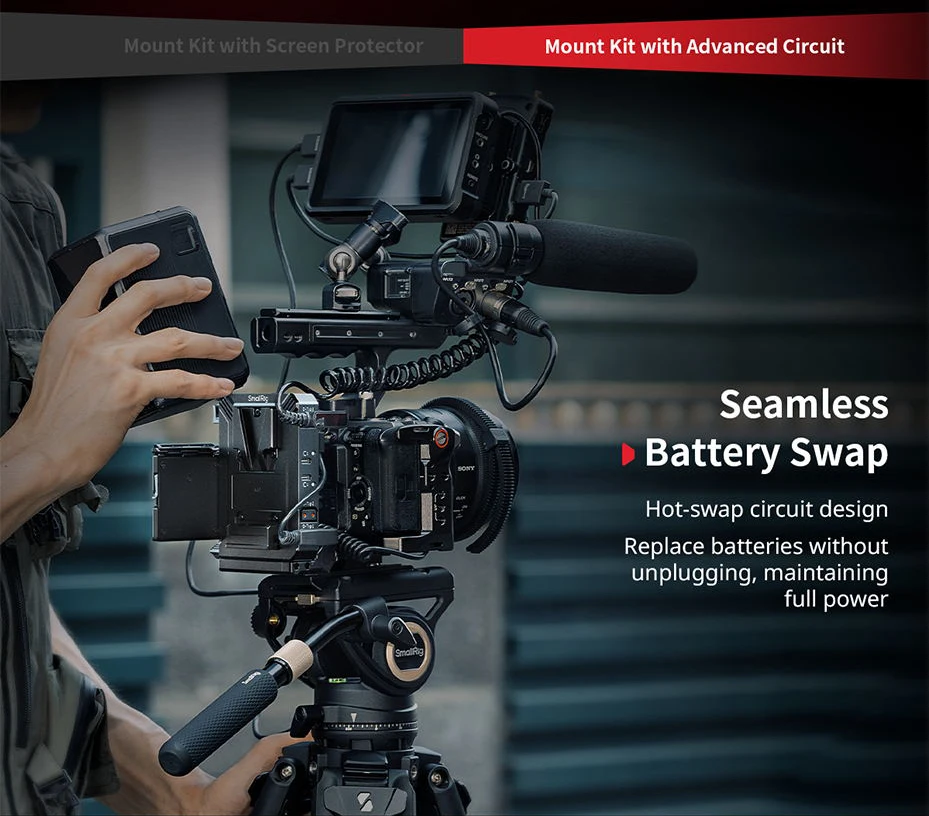929x816 pixels.
Task: Click the Seamless heading text
Action: click(803, 404)
